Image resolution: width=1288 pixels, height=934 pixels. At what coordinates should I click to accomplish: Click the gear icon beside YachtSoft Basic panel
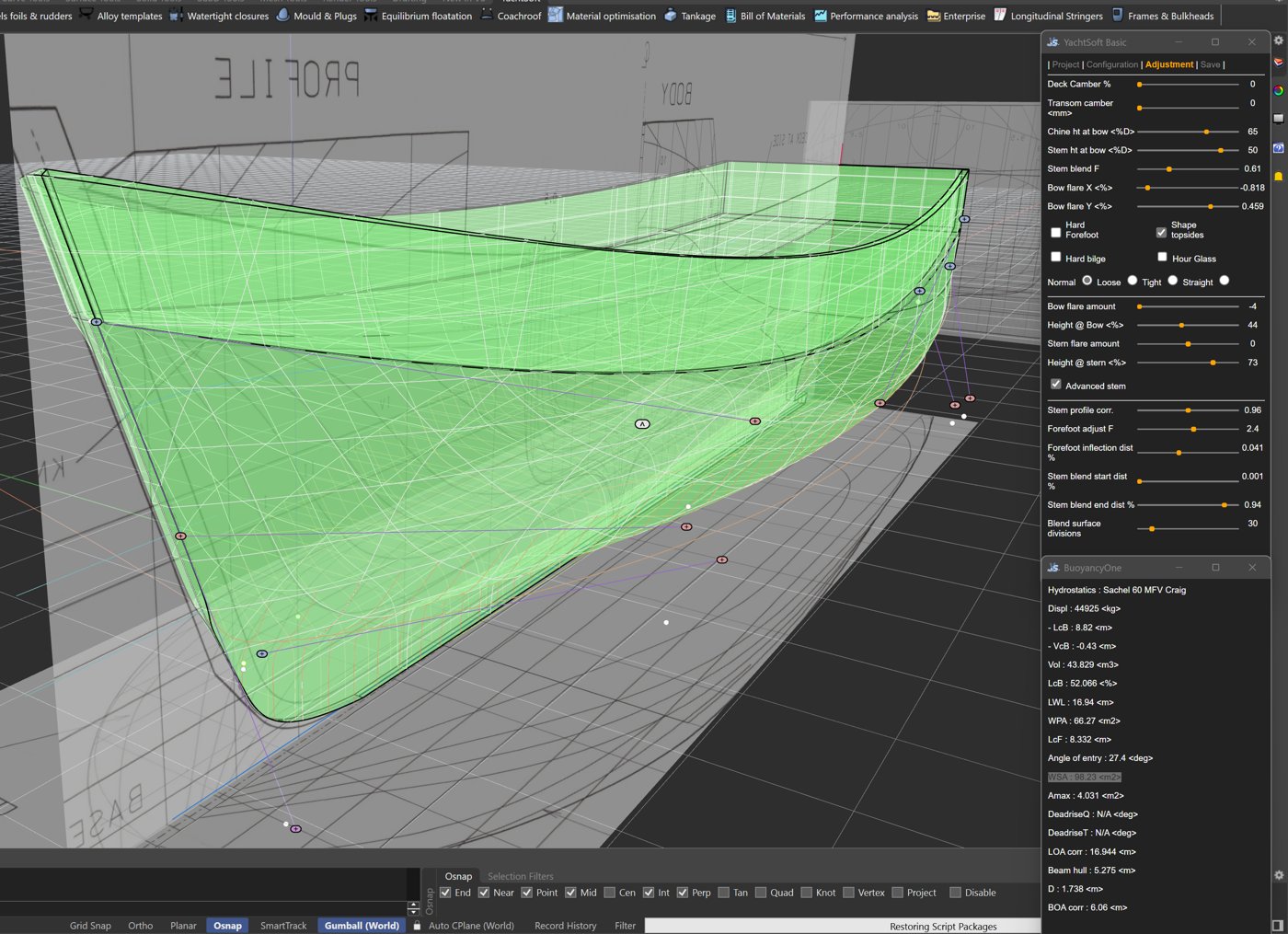(1278, 40)
